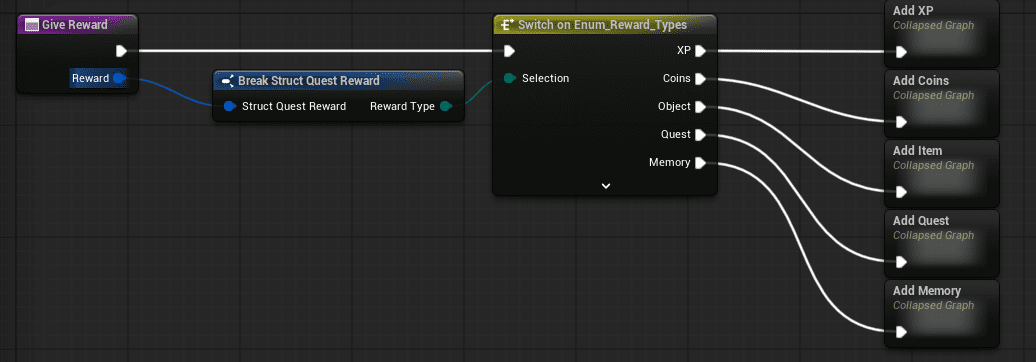This screenshot has width=1036, height=362.
Task: Click the Reward Type pin label
Action: [402, 106]
